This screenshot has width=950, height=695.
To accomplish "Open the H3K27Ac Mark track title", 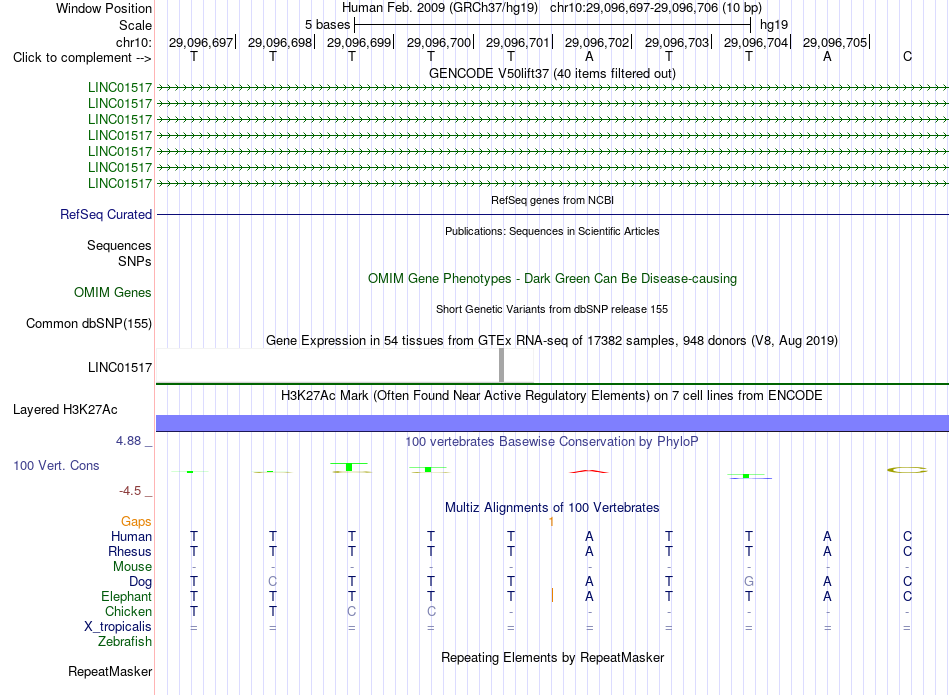I will (552, 396).
